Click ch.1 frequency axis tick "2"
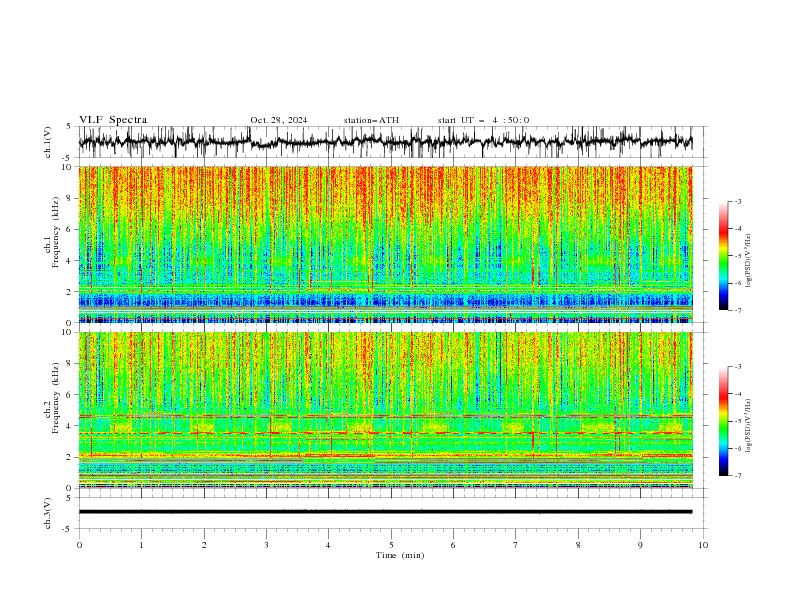The image size is (792, 612). pos(70,291)
